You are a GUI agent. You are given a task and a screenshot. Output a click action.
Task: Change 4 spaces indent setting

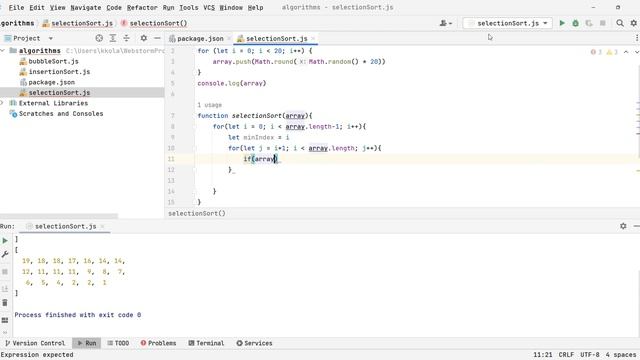click(621, 355)
